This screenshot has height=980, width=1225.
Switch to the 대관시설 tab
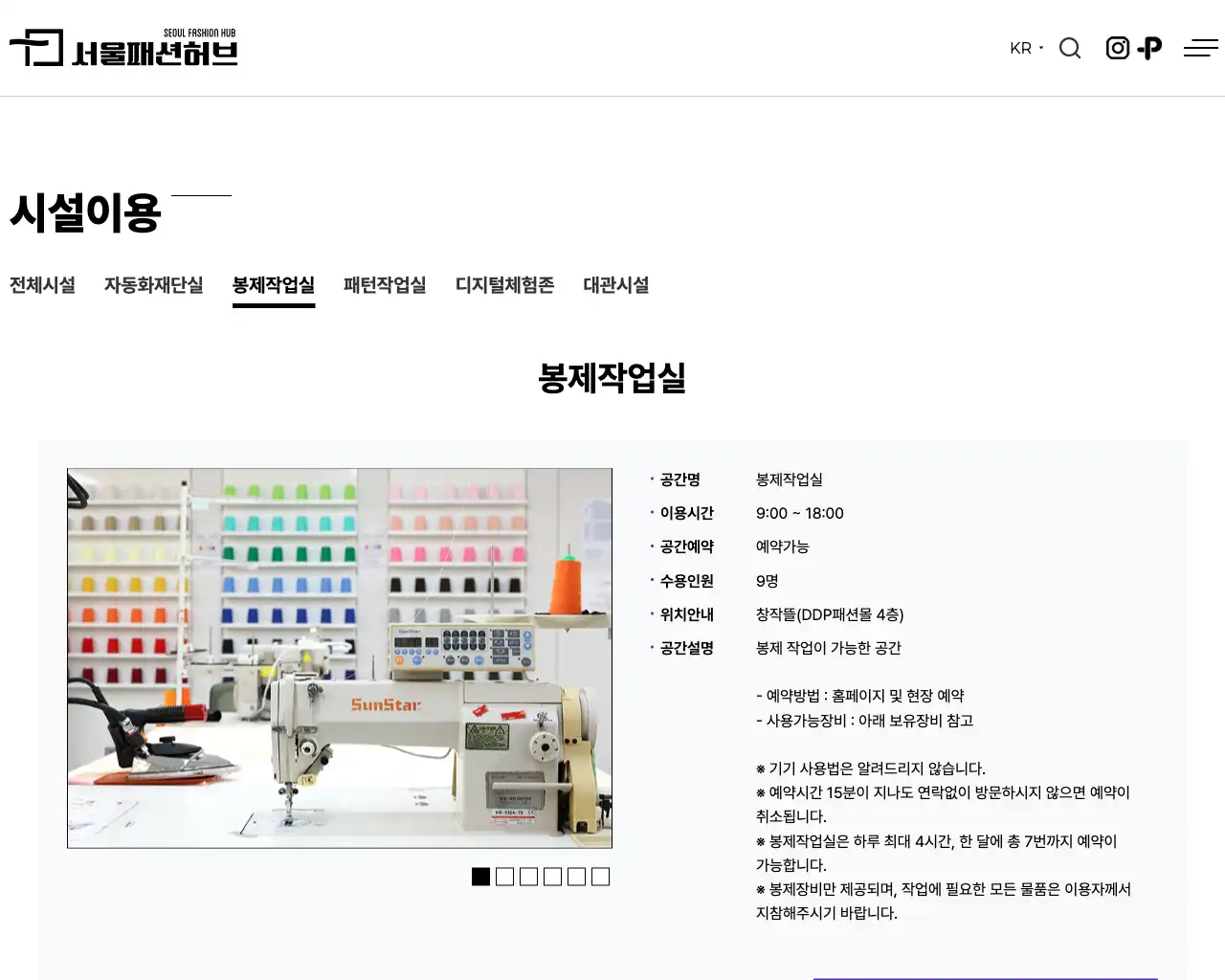point(615,284)
